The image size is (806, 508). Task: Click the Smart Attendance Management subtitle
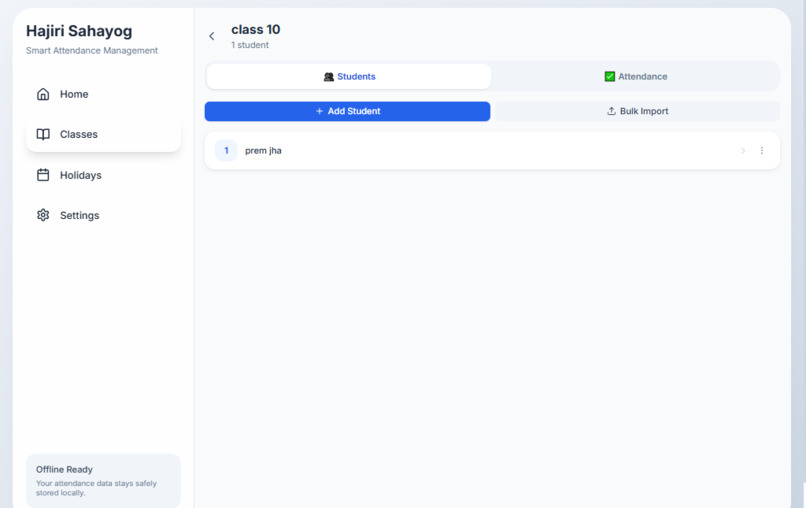point(92,50)
